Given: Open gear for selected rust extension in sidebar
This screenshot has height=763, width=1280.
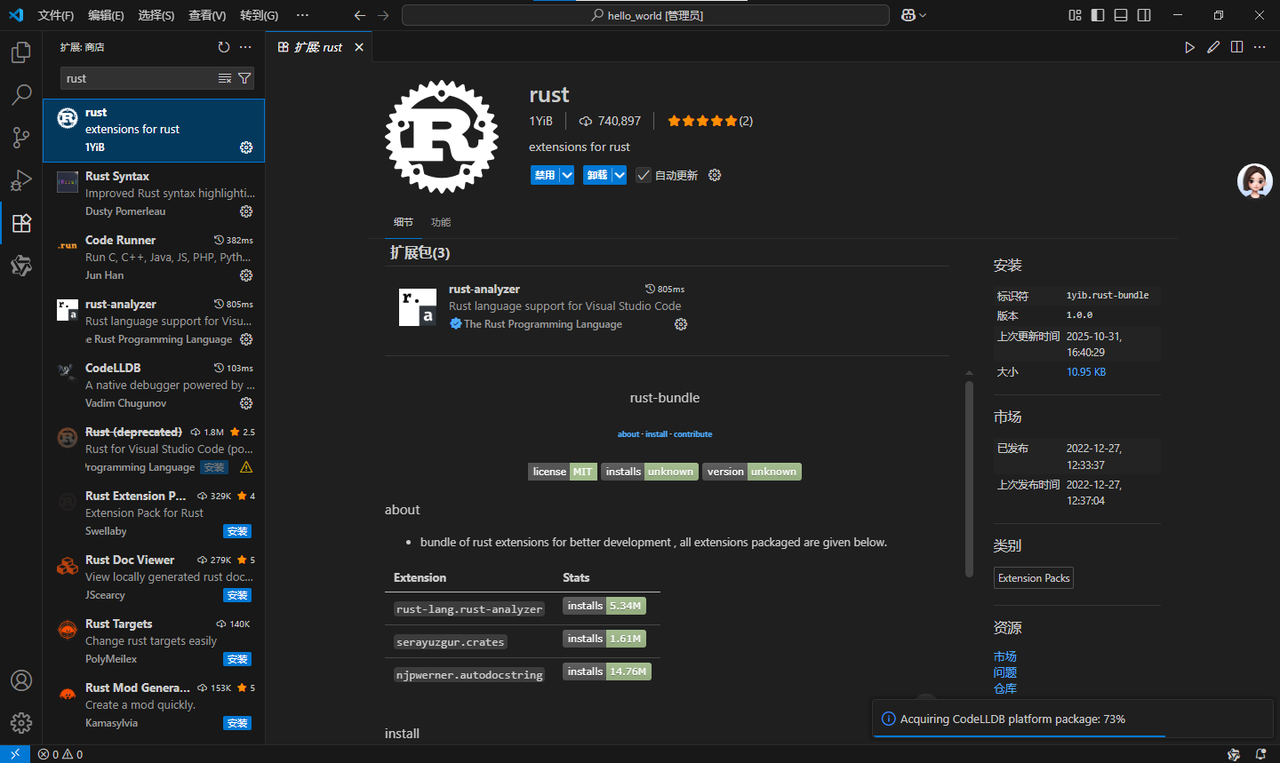Looking at the screenshot, I should click(x=246, y=148).
